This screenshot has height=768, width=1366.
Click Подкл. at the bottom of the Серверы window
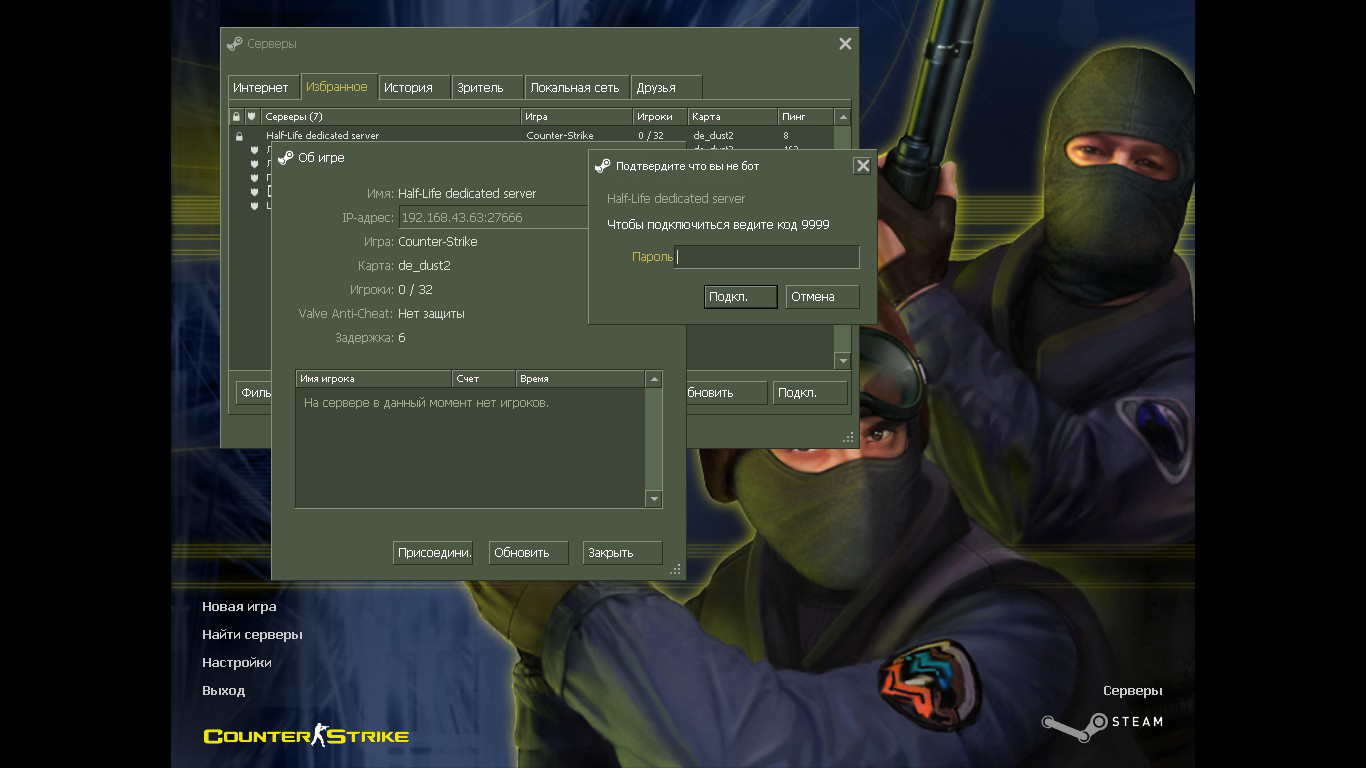[811, 393]
